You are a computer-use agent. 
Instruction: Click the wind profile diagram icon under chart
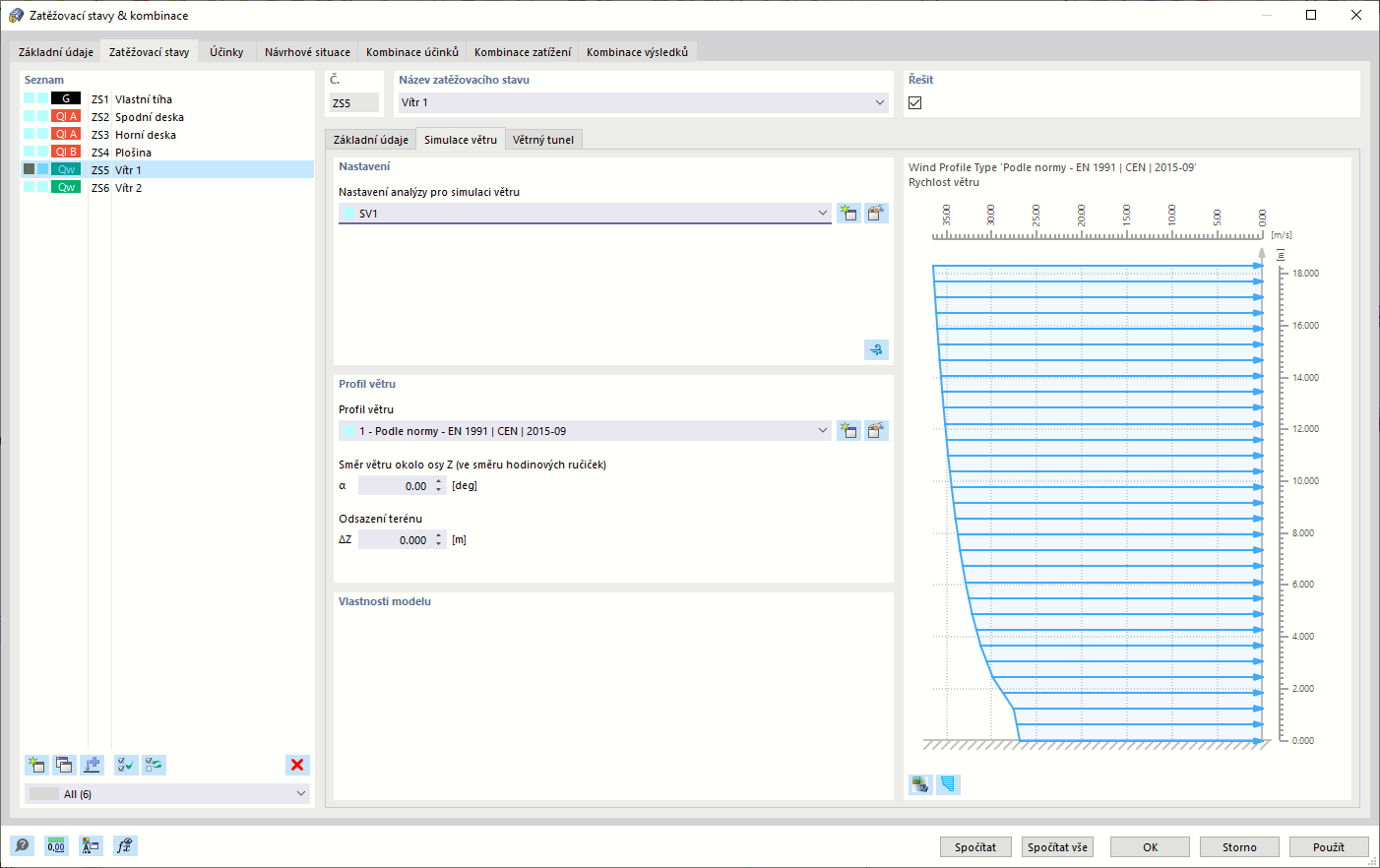click(948, 784)
